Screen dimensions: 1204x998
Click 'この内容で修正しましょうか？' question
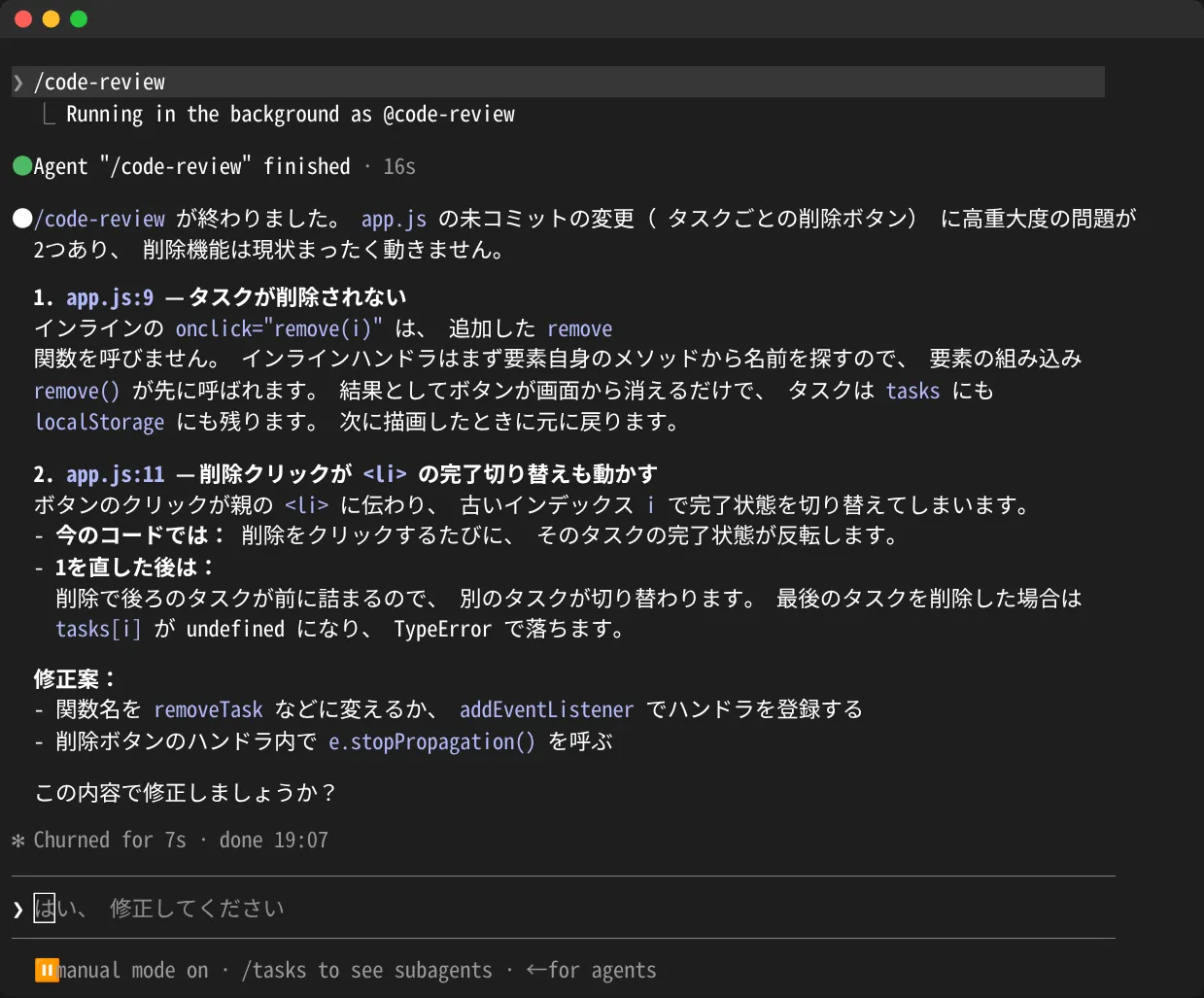click(x=187, y=794)
